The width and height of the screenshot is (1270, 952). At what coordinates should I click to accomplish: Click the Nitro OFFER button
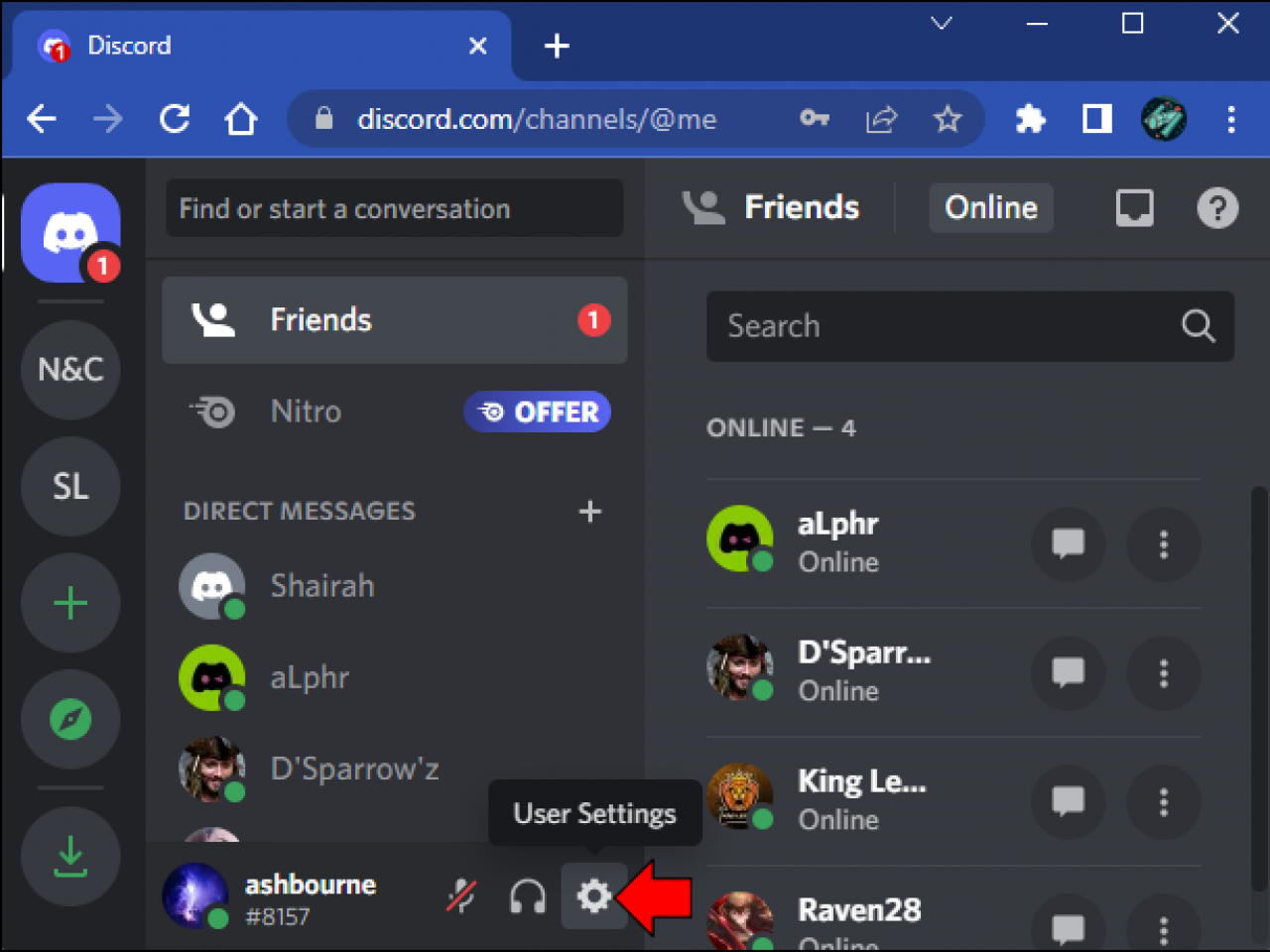point(537,412)
